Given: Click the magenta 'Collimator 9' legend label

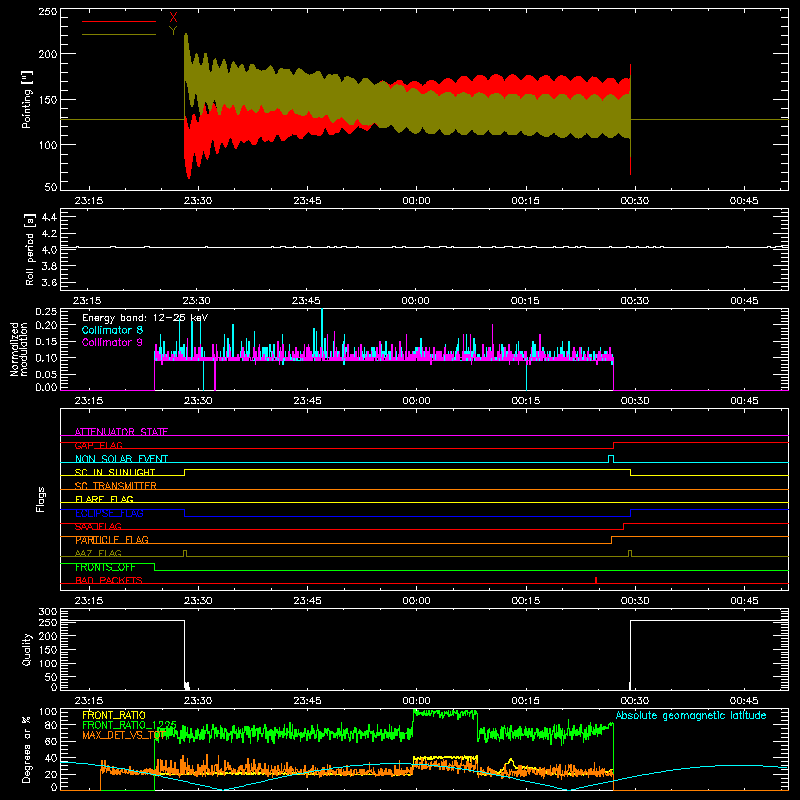Looking at the screenshot, I should pos(112,342).
